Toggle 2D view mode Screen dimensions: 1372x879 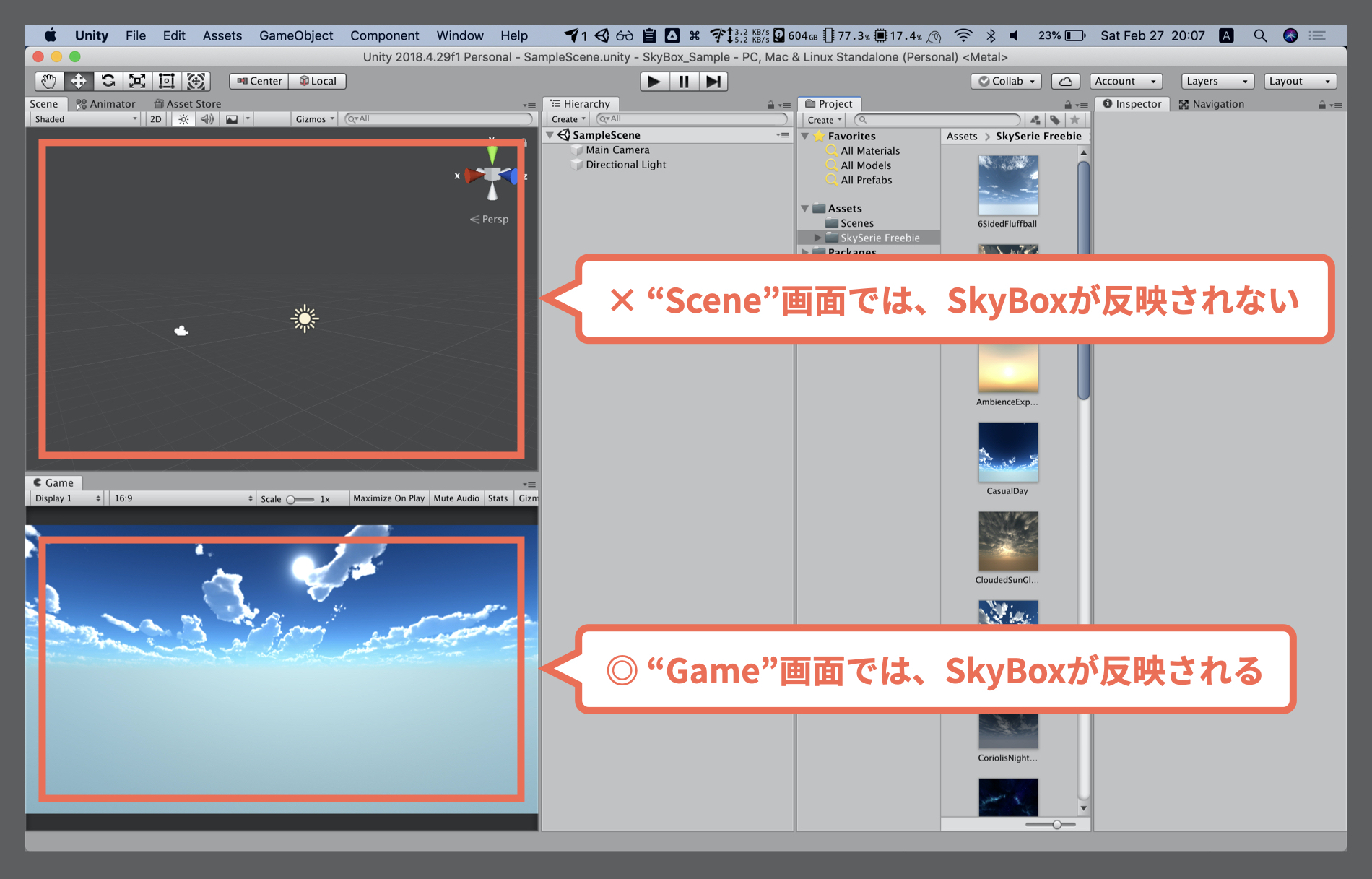tap(156, 119)
